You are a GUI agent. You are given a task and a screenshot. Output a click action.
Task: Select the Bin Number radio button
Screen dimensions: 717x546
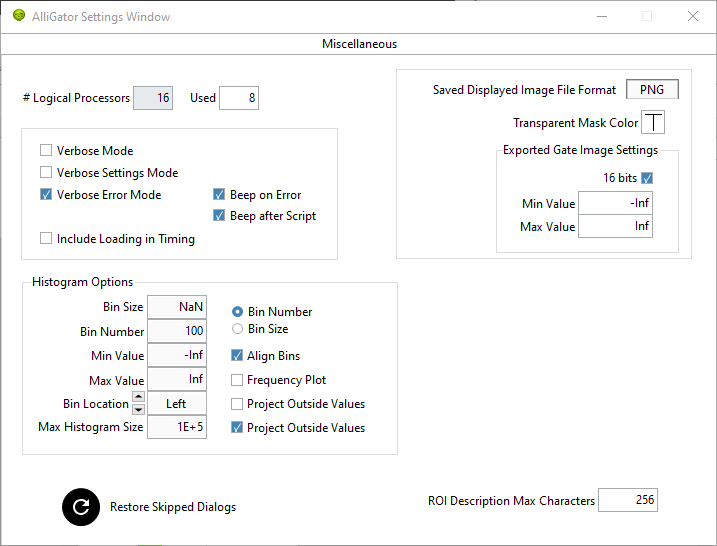point(237,312)
